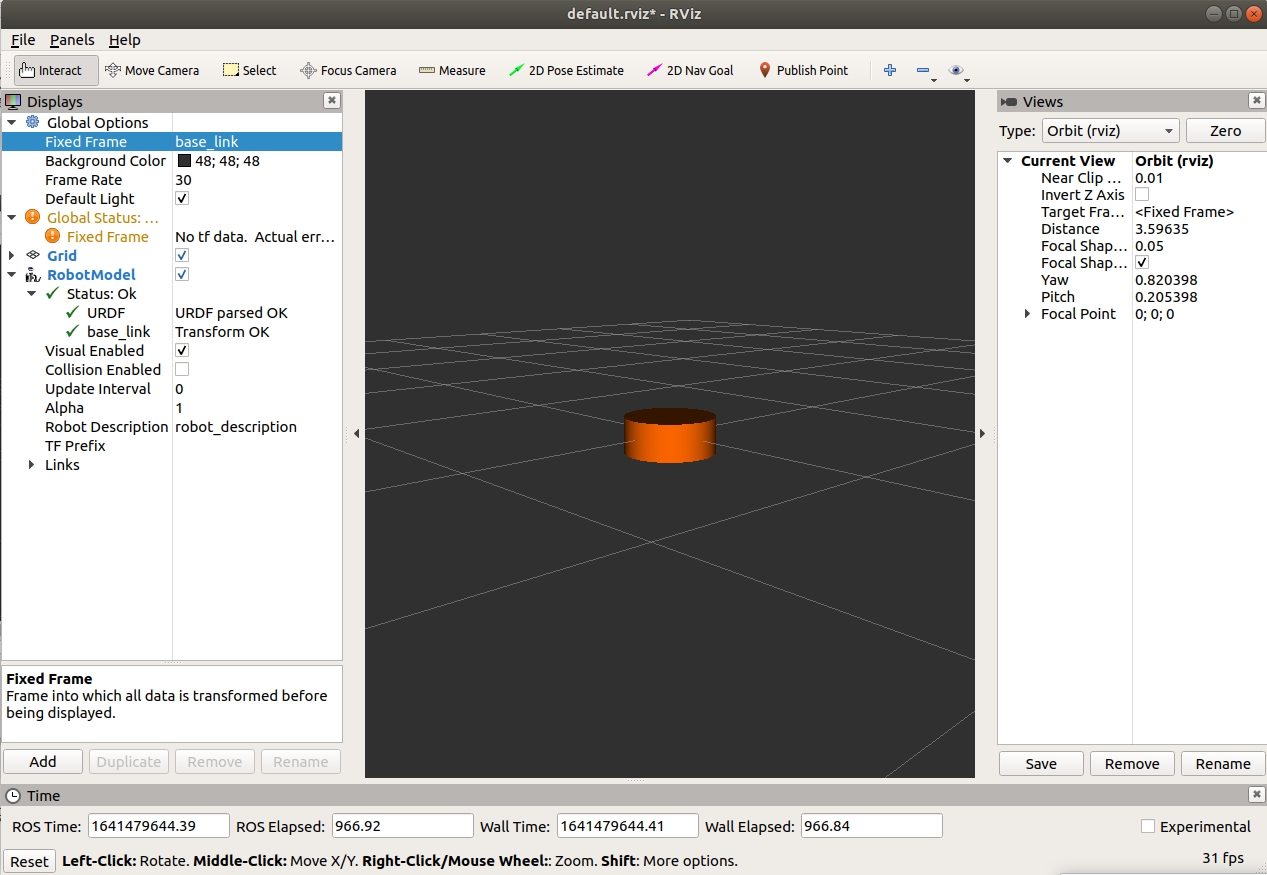The width and height of the screenshot is (1267, 875).
Task: Toggle the RobotModel display checkbox
Action: pos(182,274)
